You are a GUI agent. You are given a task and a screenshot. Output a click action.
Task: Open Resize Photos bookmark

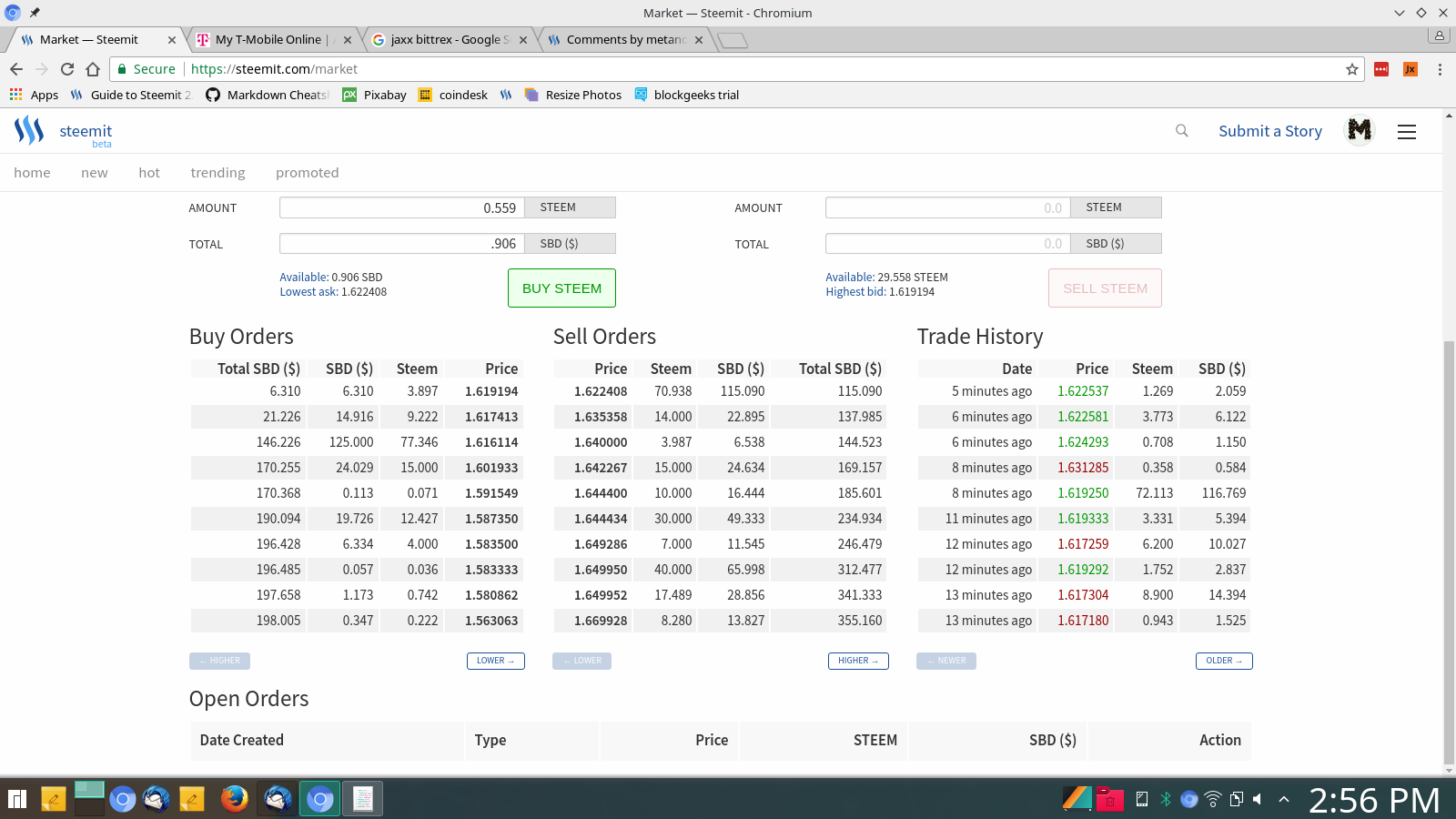click(573, 95)
